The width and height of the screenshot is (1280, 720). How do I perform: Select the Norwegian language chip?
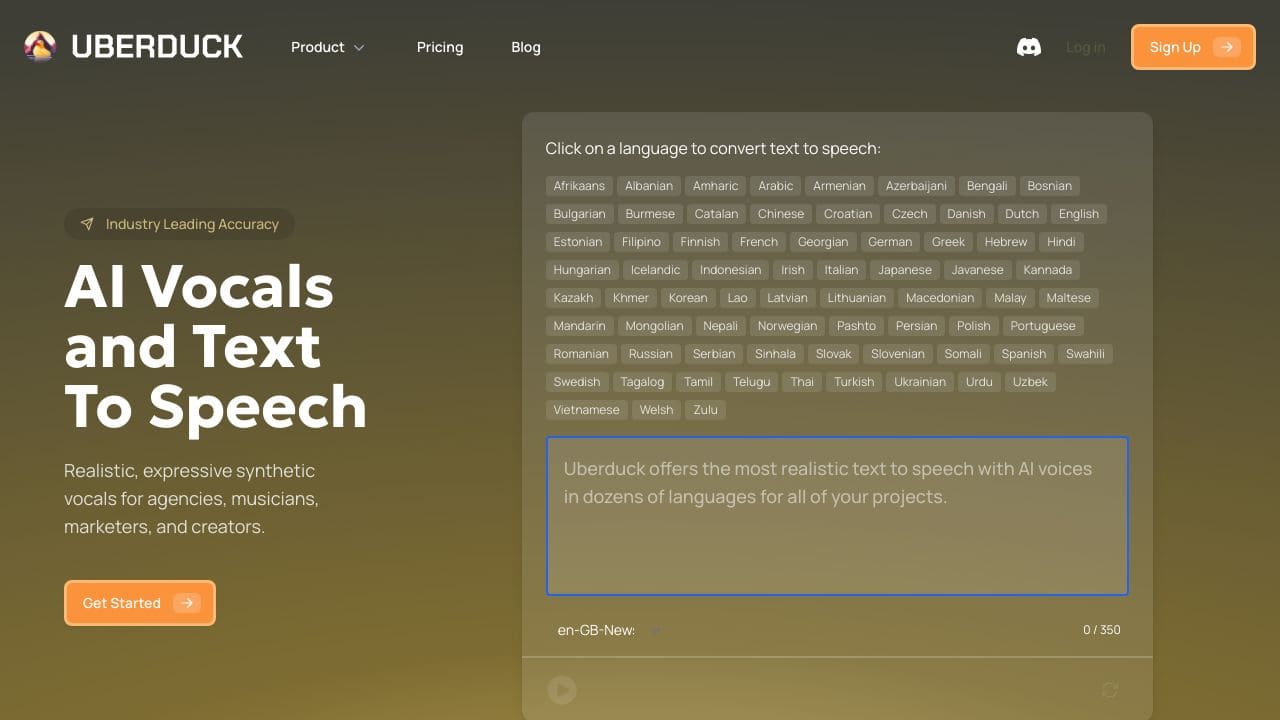click(787, 326)
